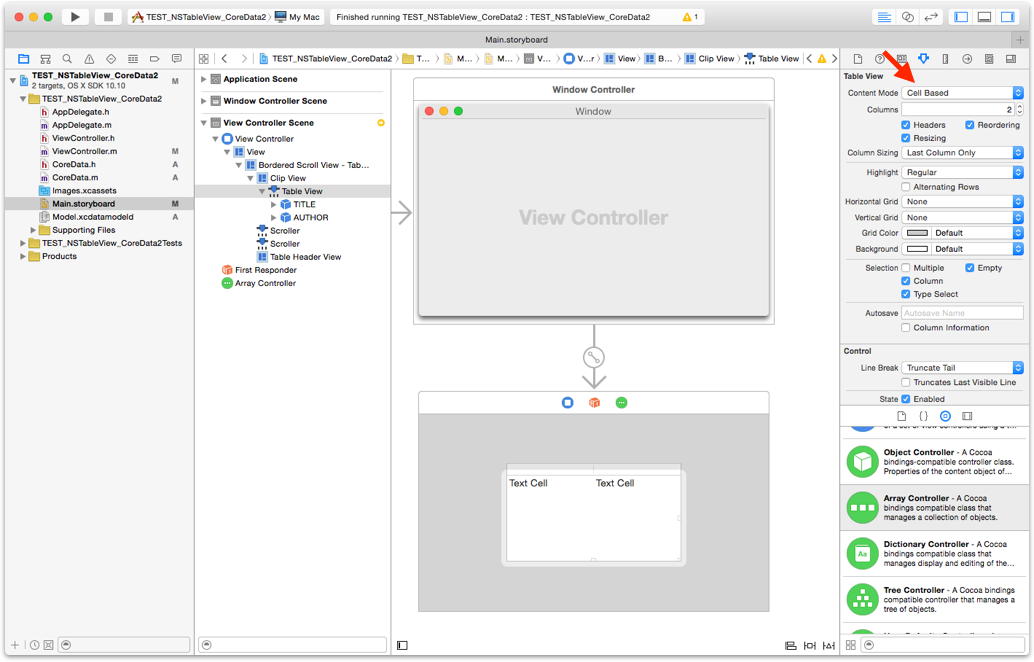
Task: Toggle Type Select checkbox
Action: (x=905, y=294)
